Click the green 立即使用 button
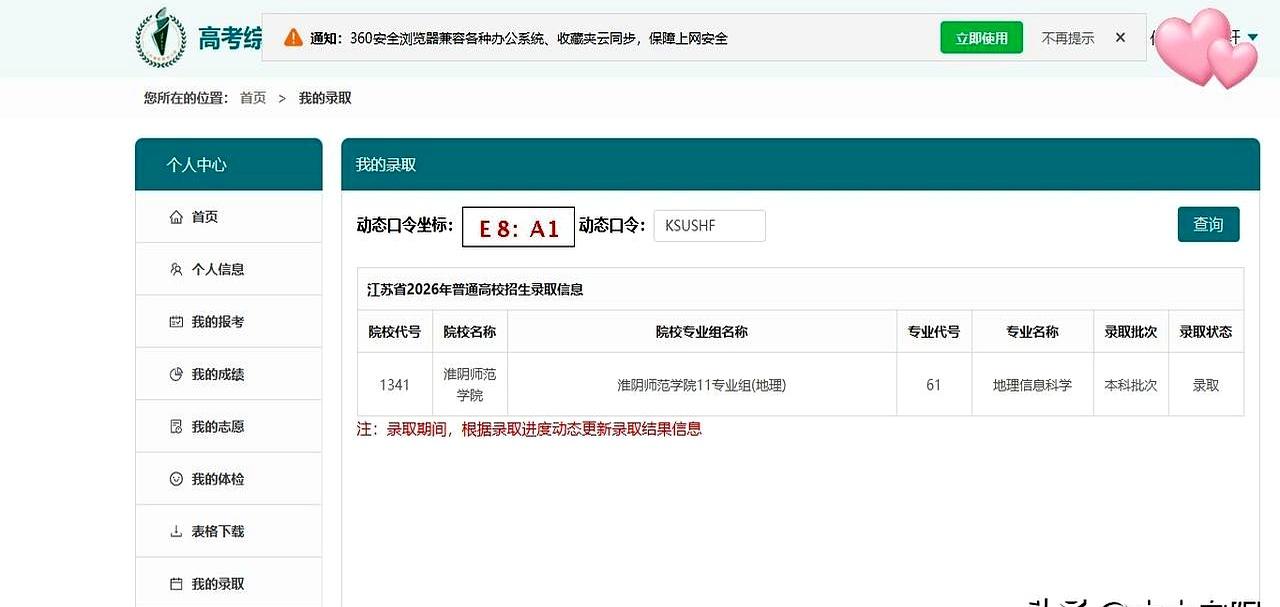This screenshot has width=1280, height=607. (982, 38)
